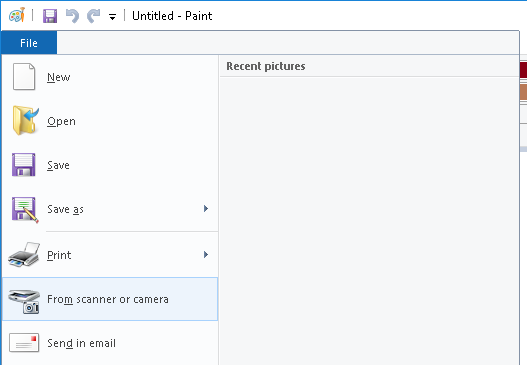Click the blank page icon for New
The height and width of the screenshot is (365, 527).
(24, 77)
